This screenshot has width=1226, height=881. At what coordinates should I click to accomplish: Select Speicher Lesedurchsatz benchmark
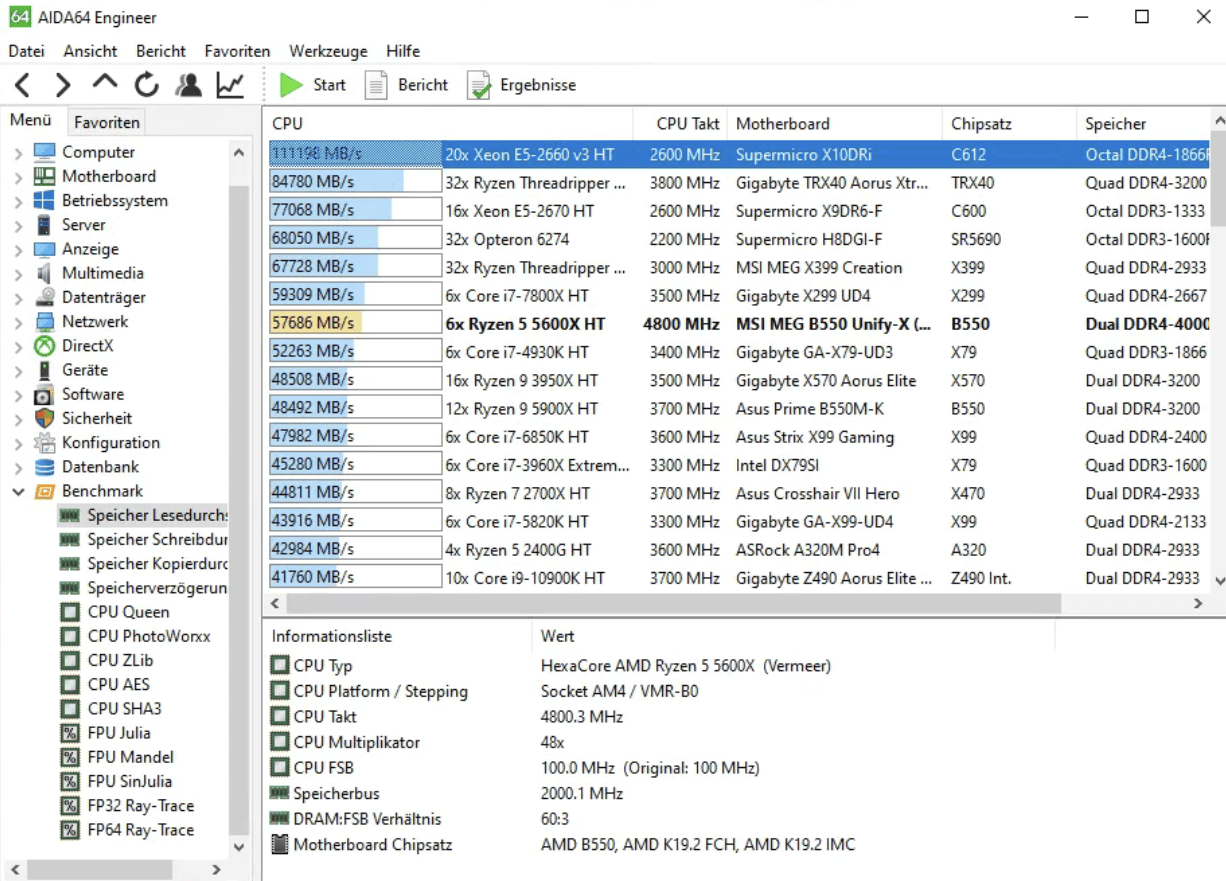point(143,515)
